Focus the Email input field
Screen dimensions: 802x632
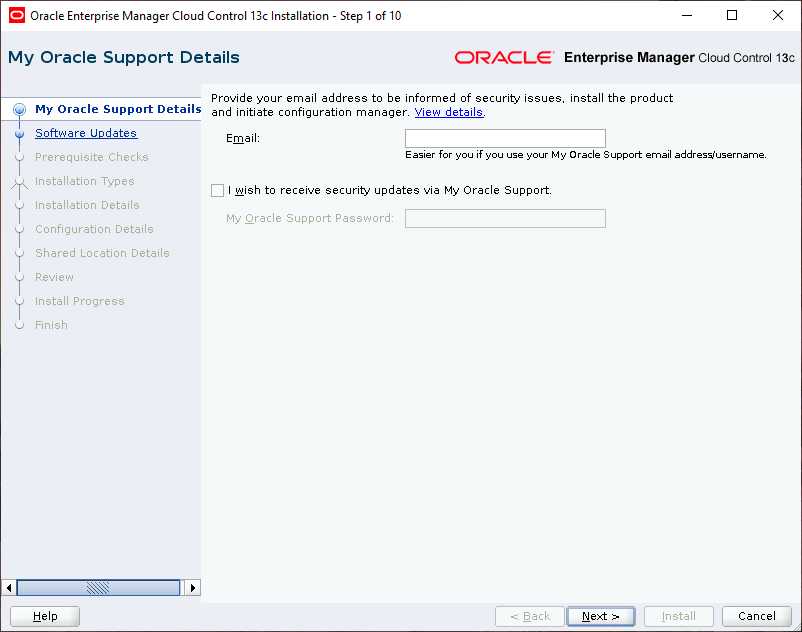tap(505, 138)
